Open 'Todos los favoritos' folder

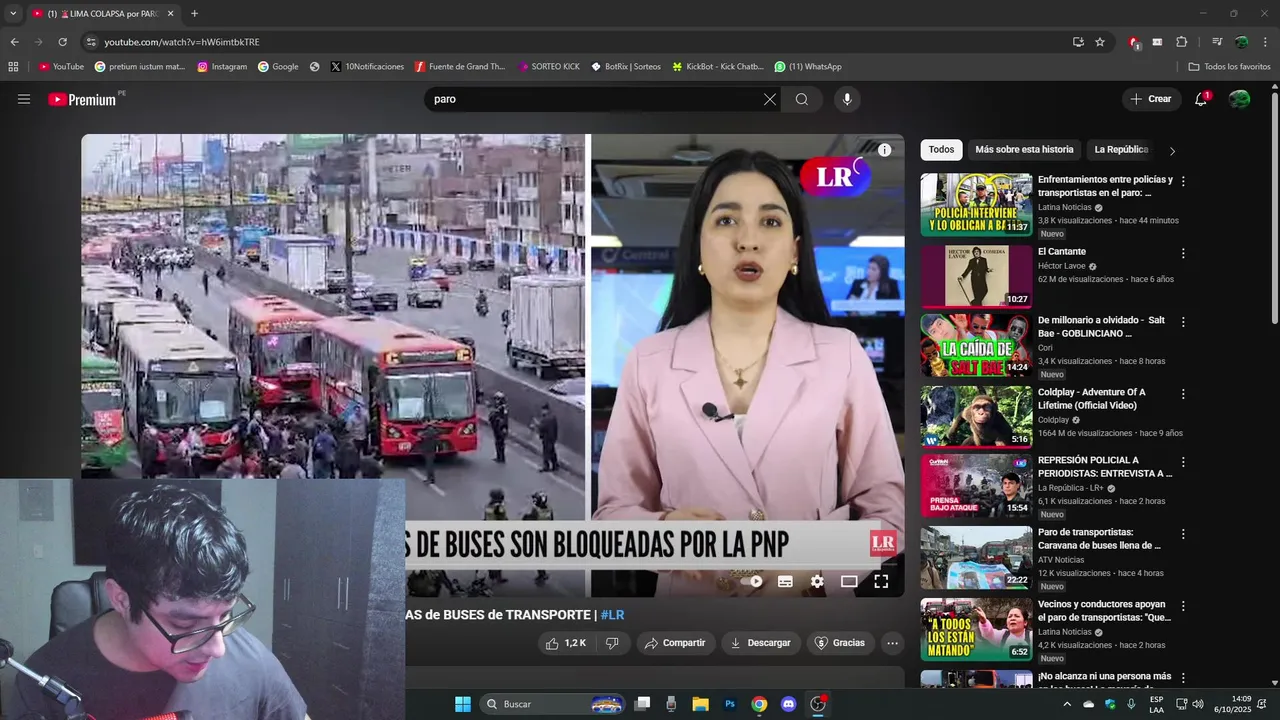1229,67
